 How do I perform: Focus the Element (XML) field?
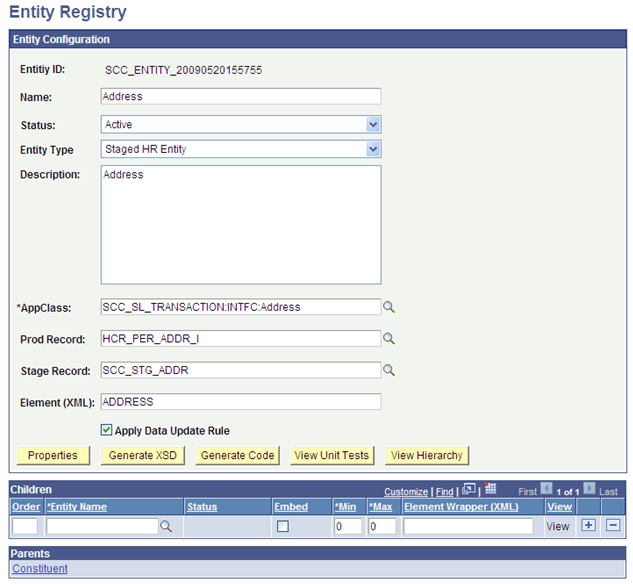pos(241,402)
